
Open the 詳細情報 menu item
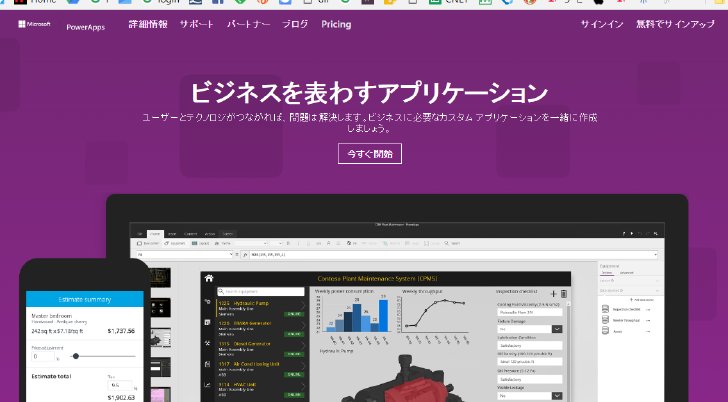[148, 24]
